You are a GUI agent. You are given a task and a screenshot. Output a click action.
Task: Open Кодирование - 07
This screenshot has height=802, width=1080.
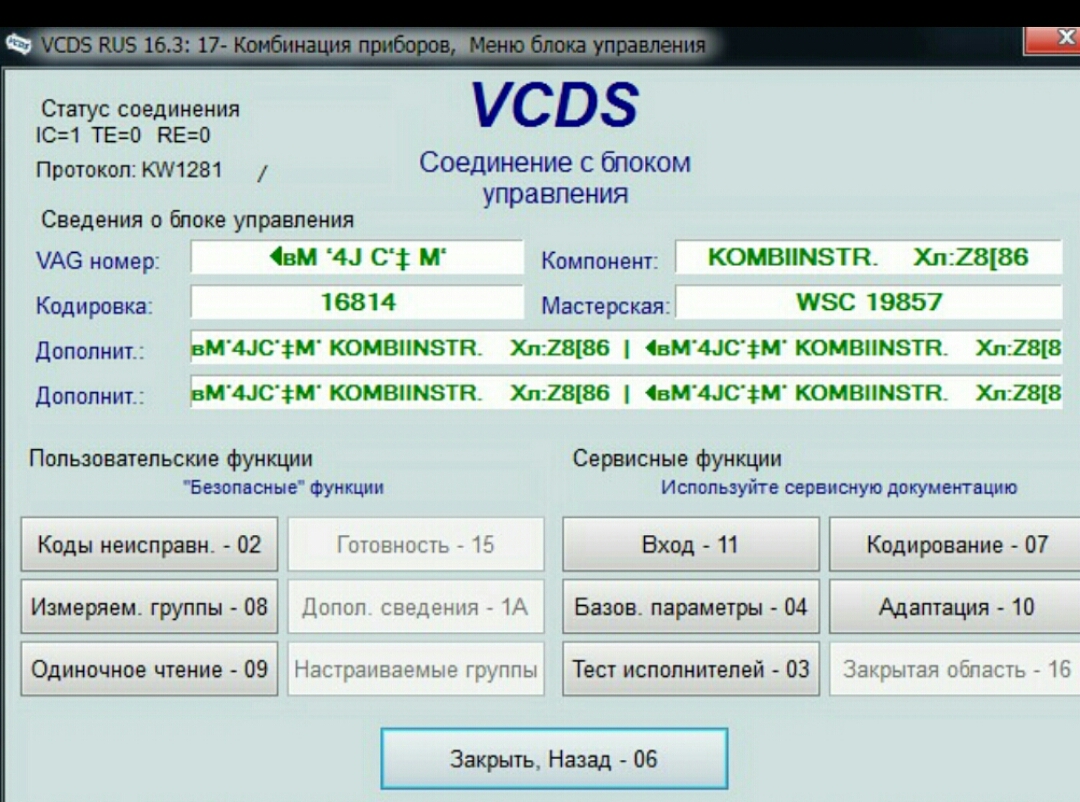[x=957, y=544]
